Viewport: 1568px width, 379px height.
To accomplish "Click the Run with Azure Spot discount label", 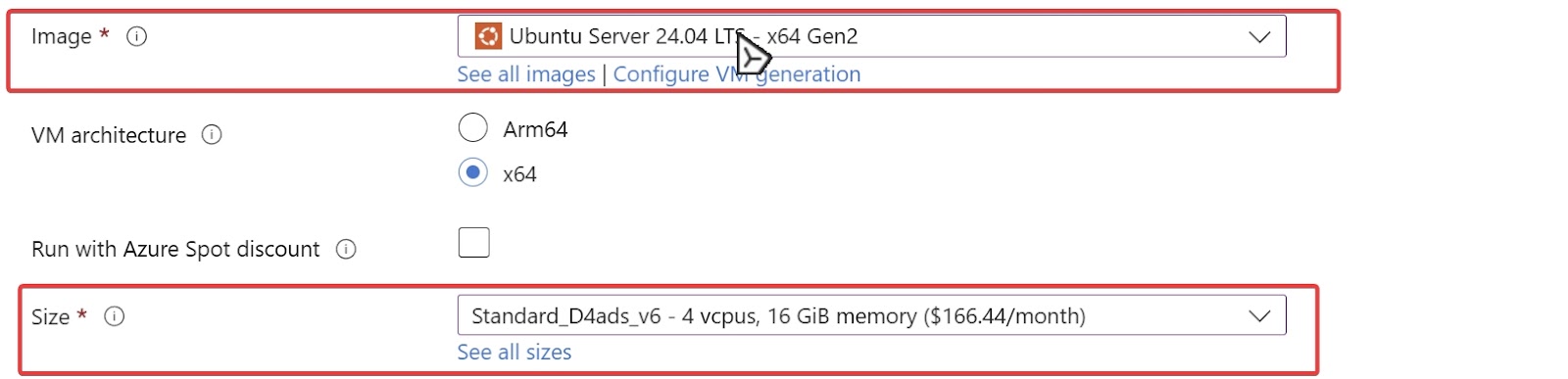I will click(175, 249).
